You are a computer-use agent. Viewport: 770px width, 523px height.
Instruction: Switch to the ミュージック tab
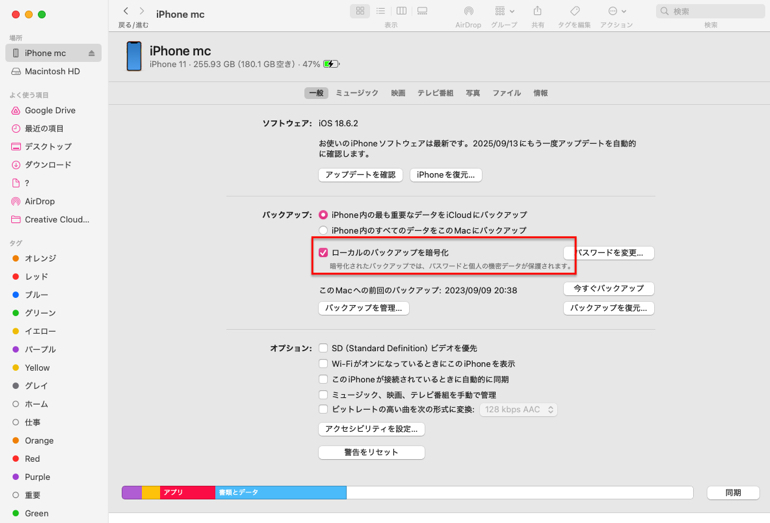tap(357, 93)
